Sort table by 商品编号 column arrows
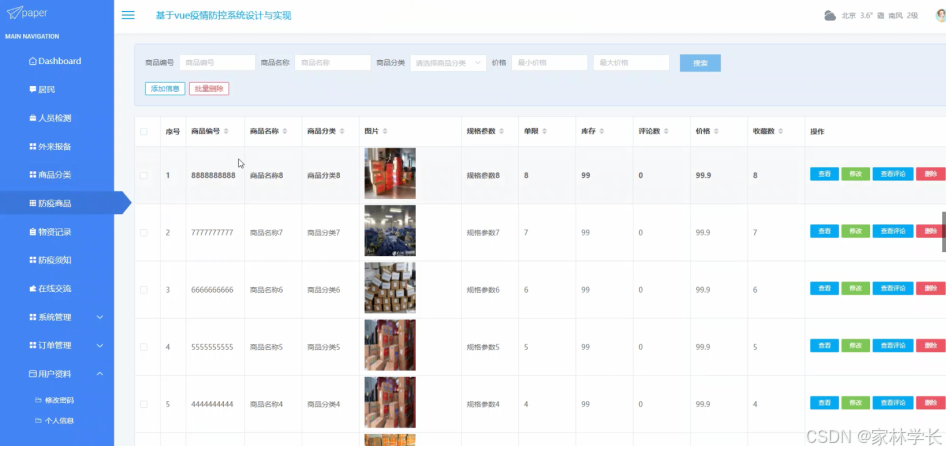Viewport: 946px width, 452px height. [x=226, y=132]
